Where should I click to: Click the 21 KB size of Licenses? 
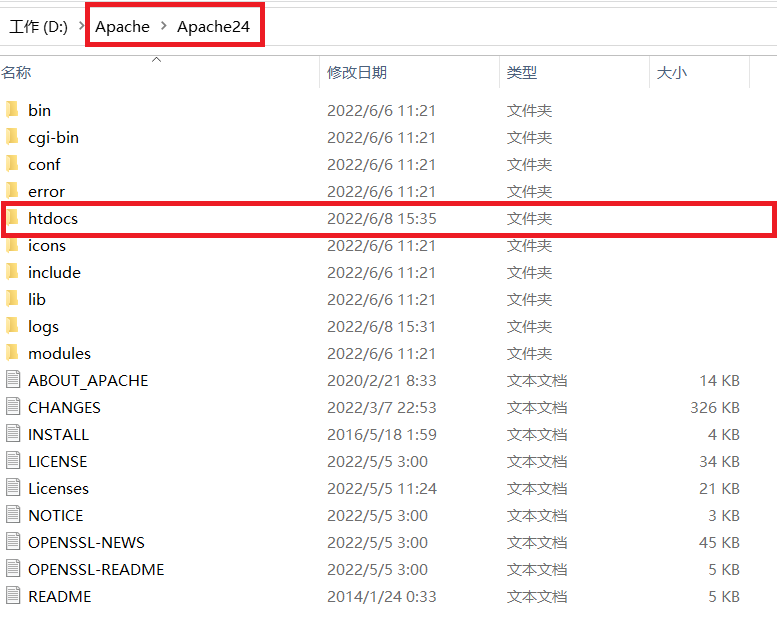pyautogui.click(x=720, y=488)
